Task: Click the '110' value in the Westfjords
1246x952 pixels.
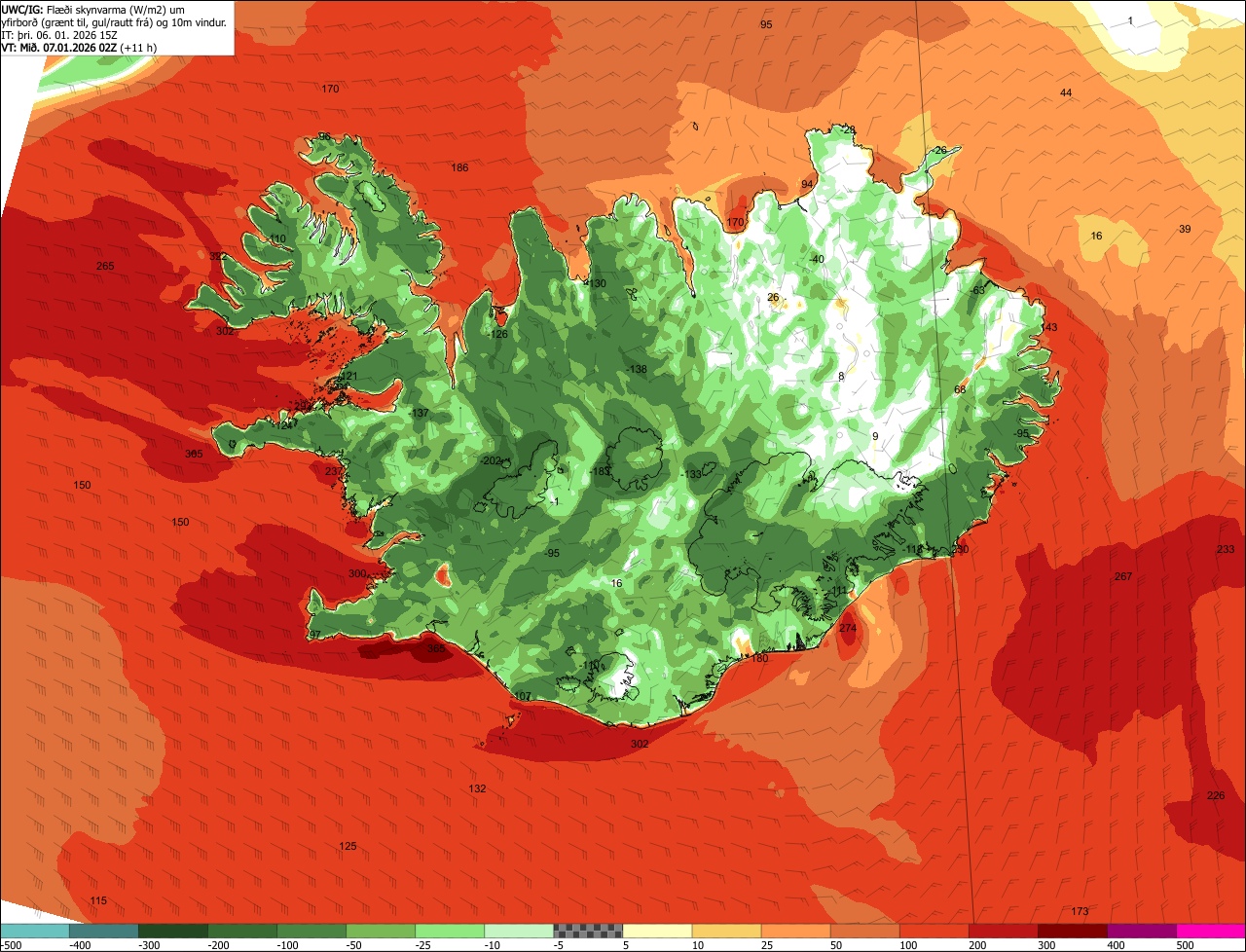Action: (x=277, y=238)
